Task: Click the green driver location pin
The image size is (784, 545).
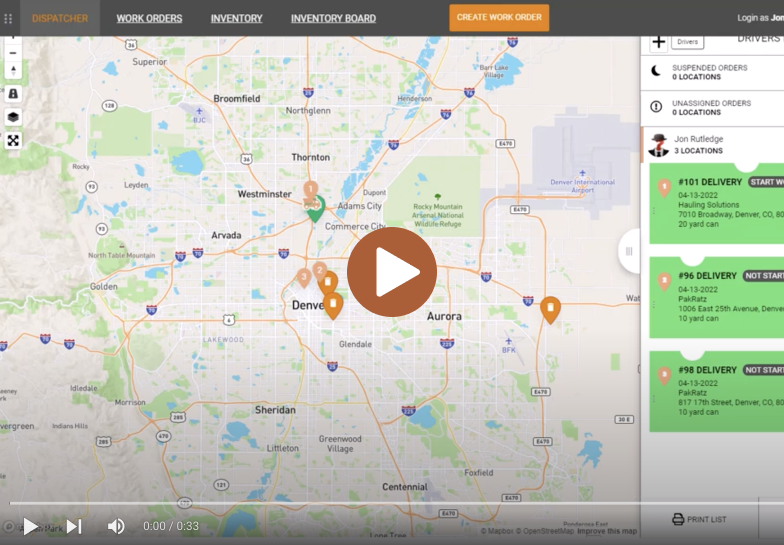Action: click(316, 212)
